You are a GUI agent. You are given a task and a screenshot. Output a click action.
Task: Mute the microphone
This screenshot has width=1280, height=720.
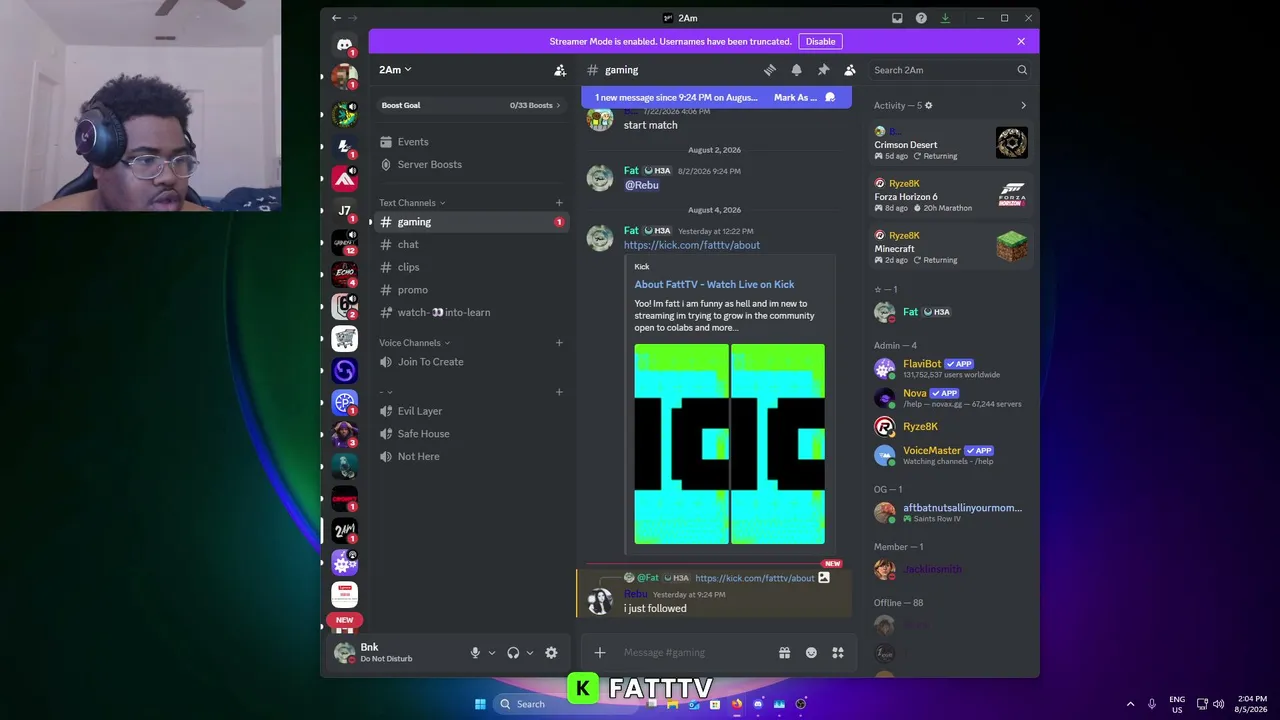475,653
